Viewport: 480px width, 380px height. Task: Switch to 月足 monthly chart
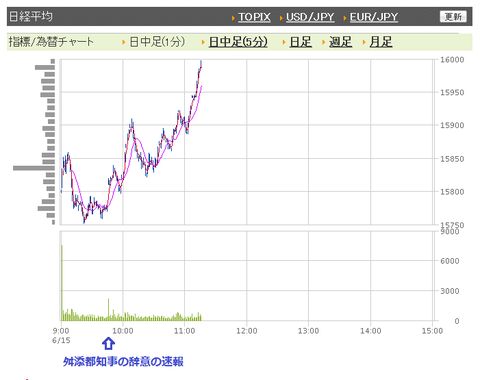(x=381, y=42)
